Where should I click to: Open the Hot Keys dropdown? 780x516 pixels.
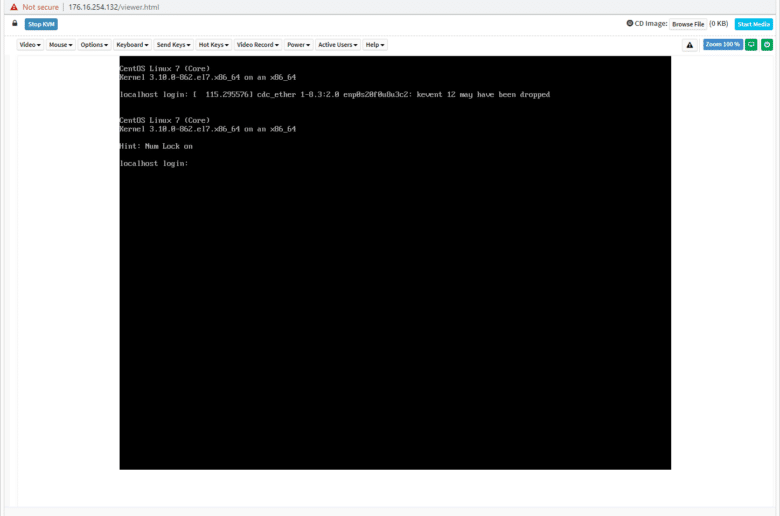pos(214,45)
